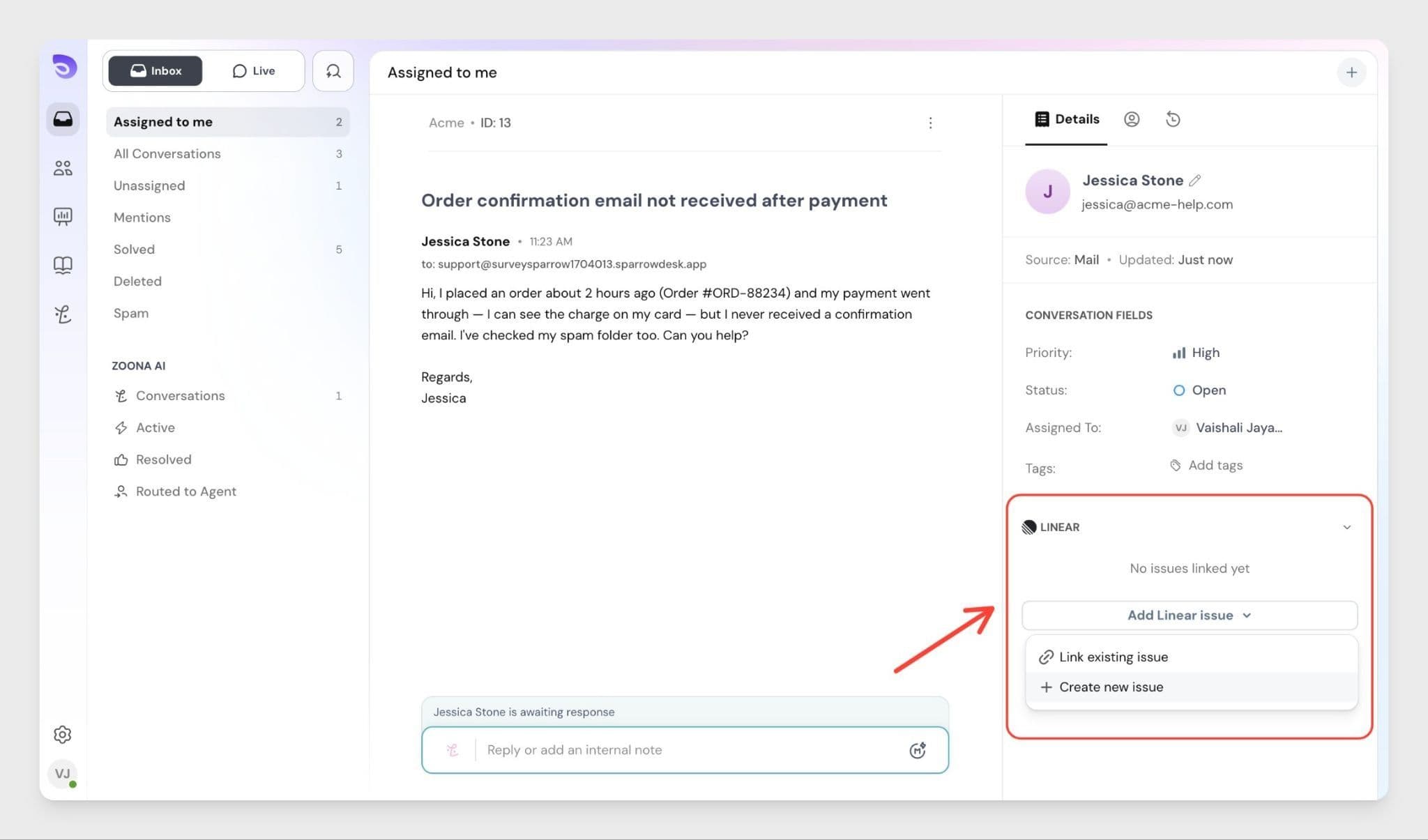
Task: Click the settings gear icon
Action: click(63, 734)
